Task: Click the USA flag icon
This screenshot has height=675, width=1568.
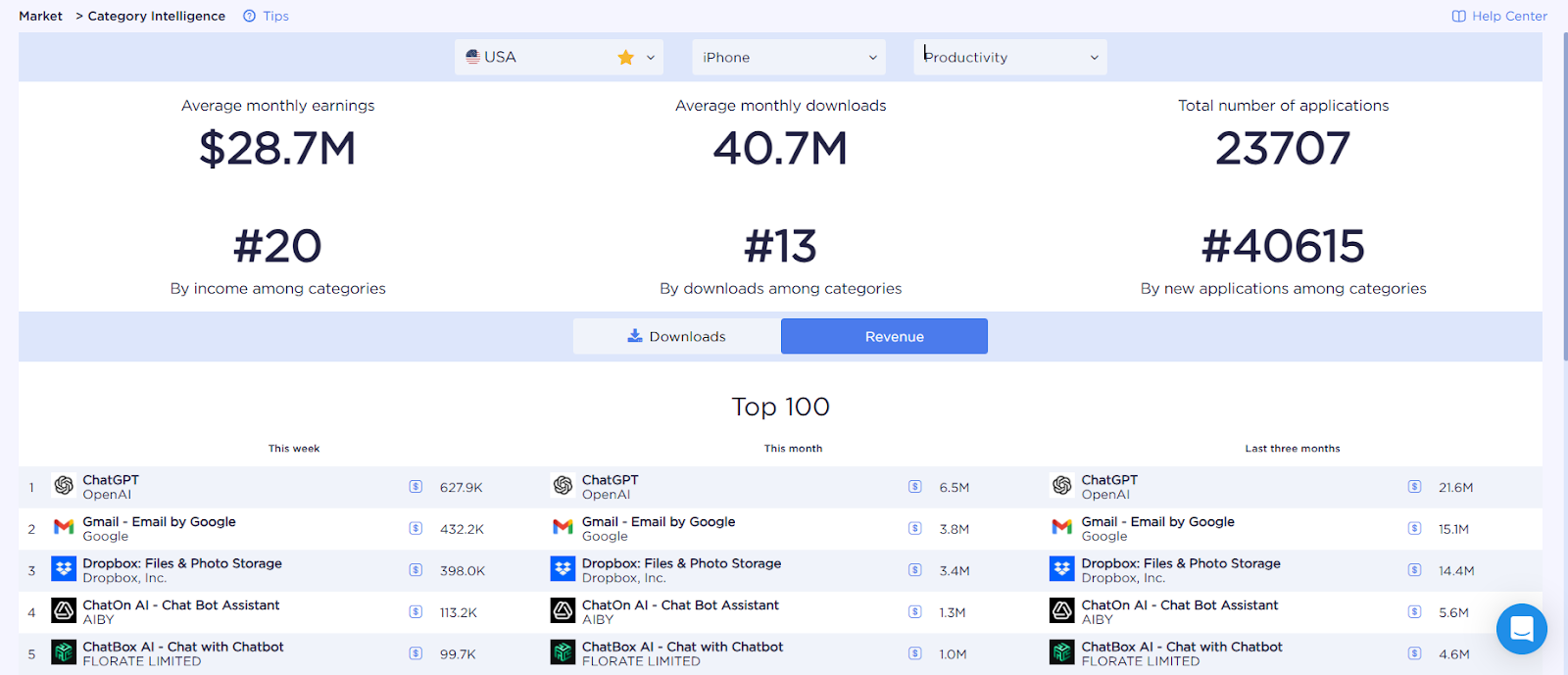Action: [x=472, y=57]
